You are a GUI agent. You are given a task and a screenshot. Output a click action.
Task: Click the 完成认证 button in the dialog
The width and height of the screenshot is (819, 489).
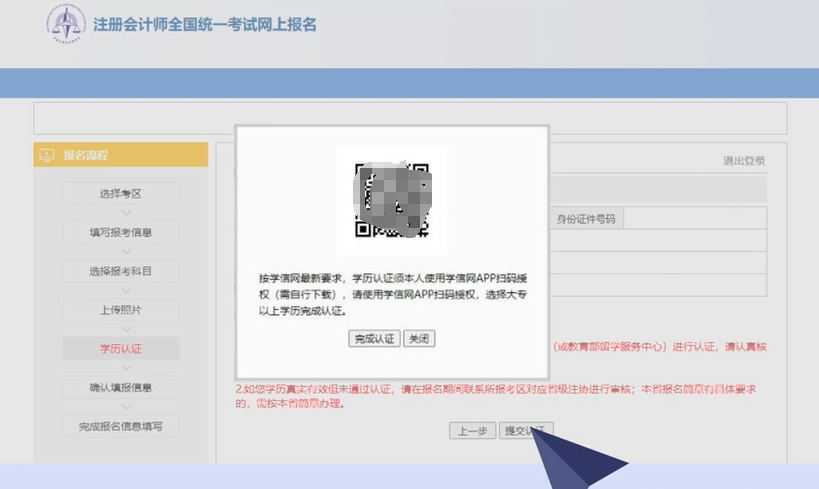click(374, 339)
